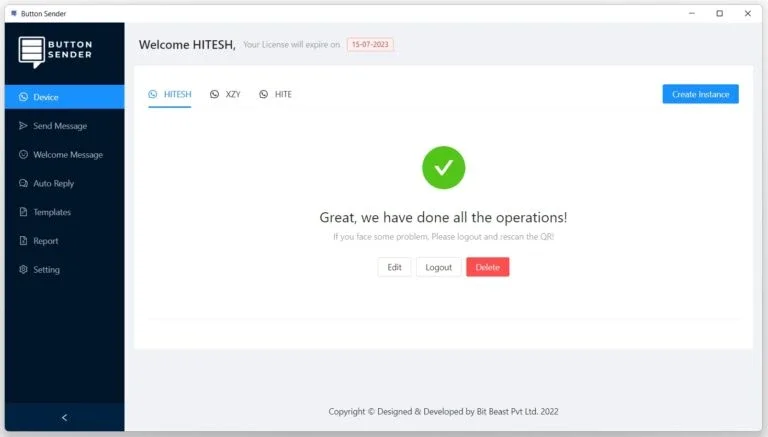Click the smiley icon beside Welcome Message

point(23,154)
